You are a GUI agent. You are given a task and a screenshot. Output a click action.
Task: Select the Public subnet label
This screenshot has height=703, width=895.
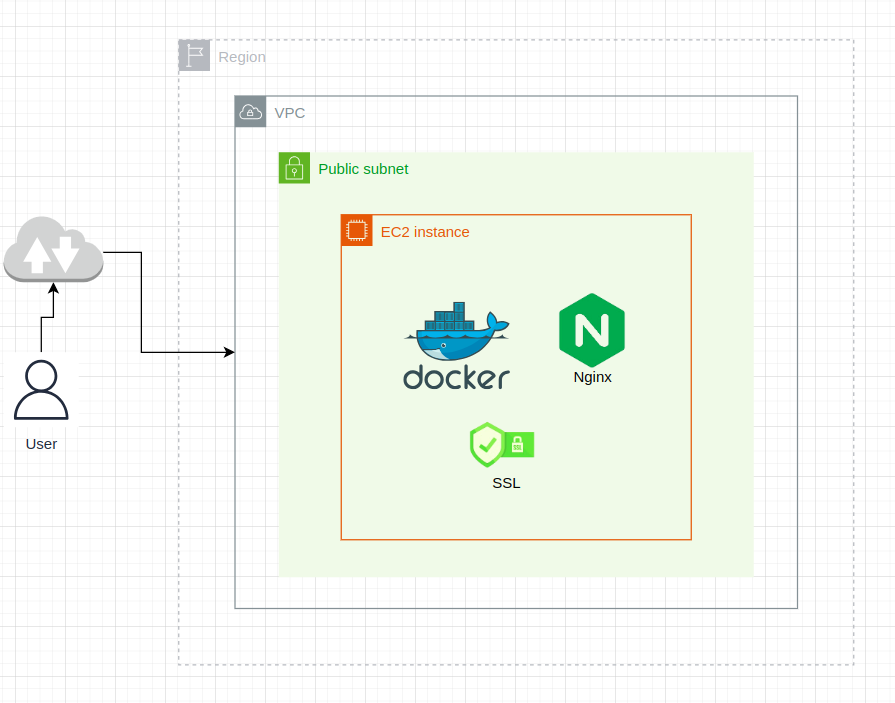pyautogui.click(x=363, y=169)
